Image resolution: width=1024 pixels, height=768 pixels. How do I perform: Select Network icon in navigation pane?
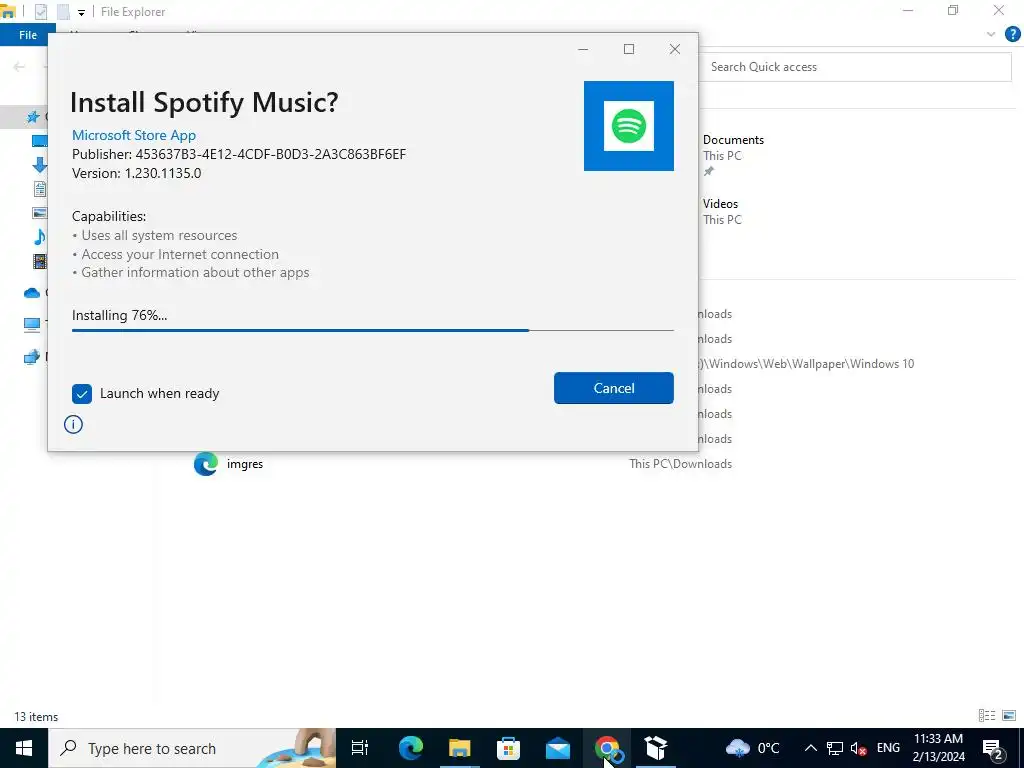[x=32, y=357]
